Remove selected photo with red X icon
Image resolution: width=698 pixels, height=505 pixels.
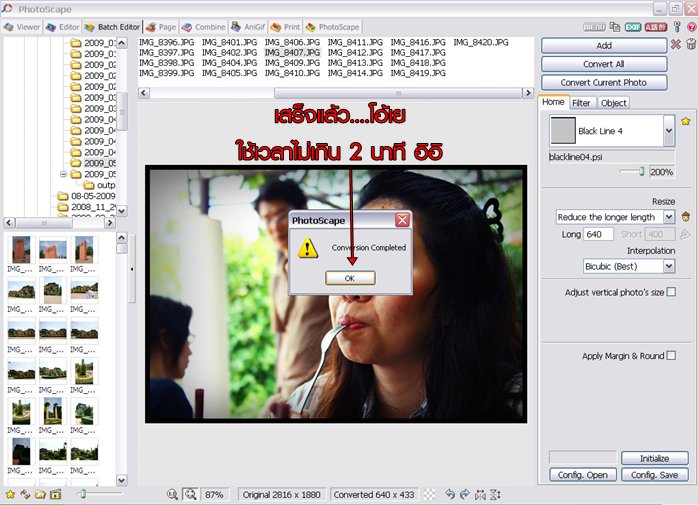click(x=676, y=44)
